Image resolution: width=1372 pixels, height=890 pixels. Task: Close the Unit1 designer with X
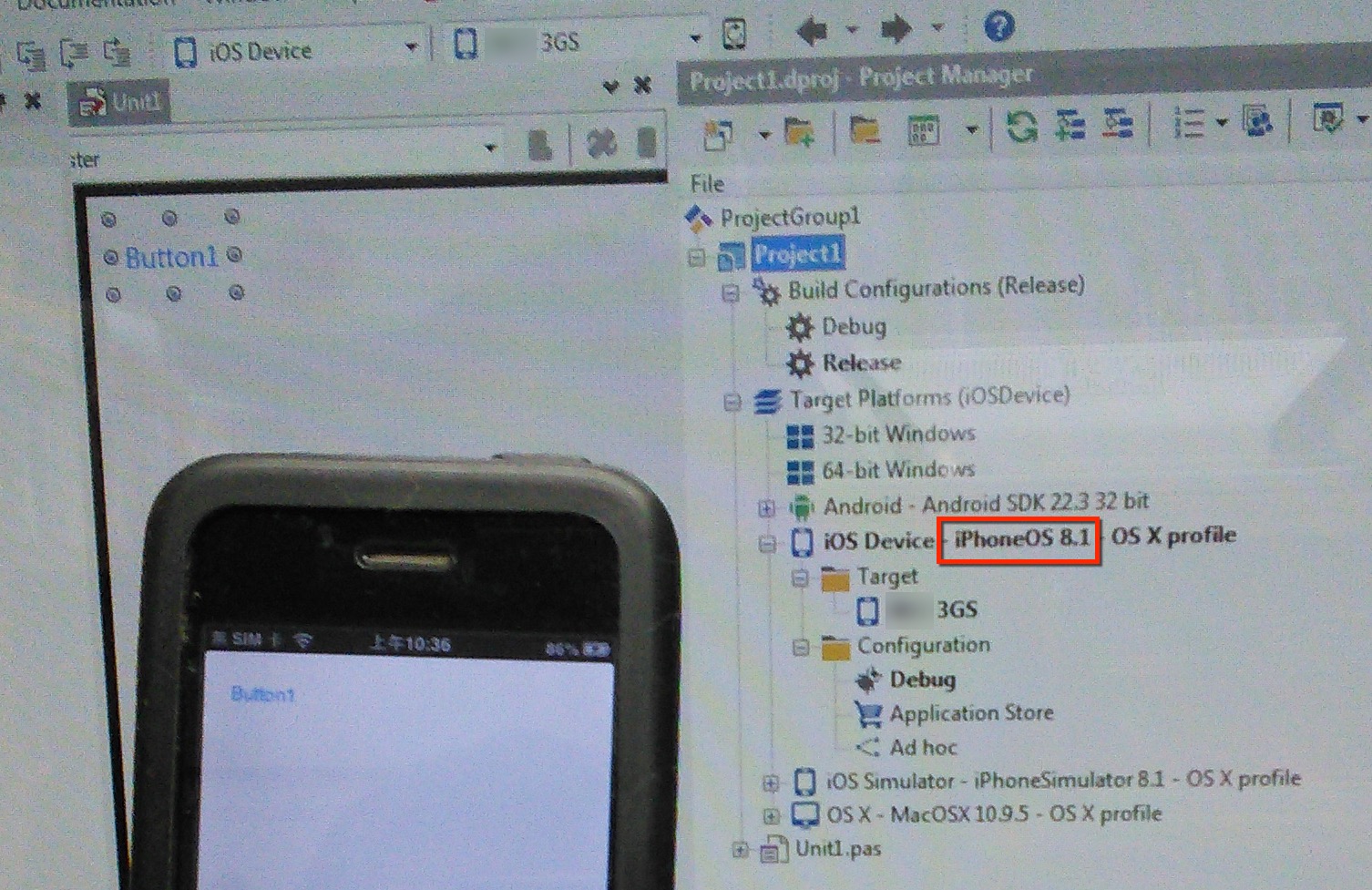click(642, 86)
